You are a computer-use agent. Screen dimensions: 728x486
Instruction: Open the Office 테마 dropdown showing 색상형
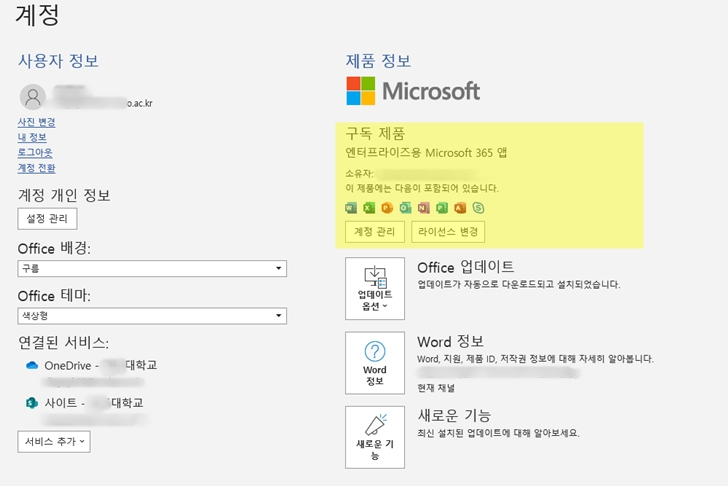tap(152, 316)
